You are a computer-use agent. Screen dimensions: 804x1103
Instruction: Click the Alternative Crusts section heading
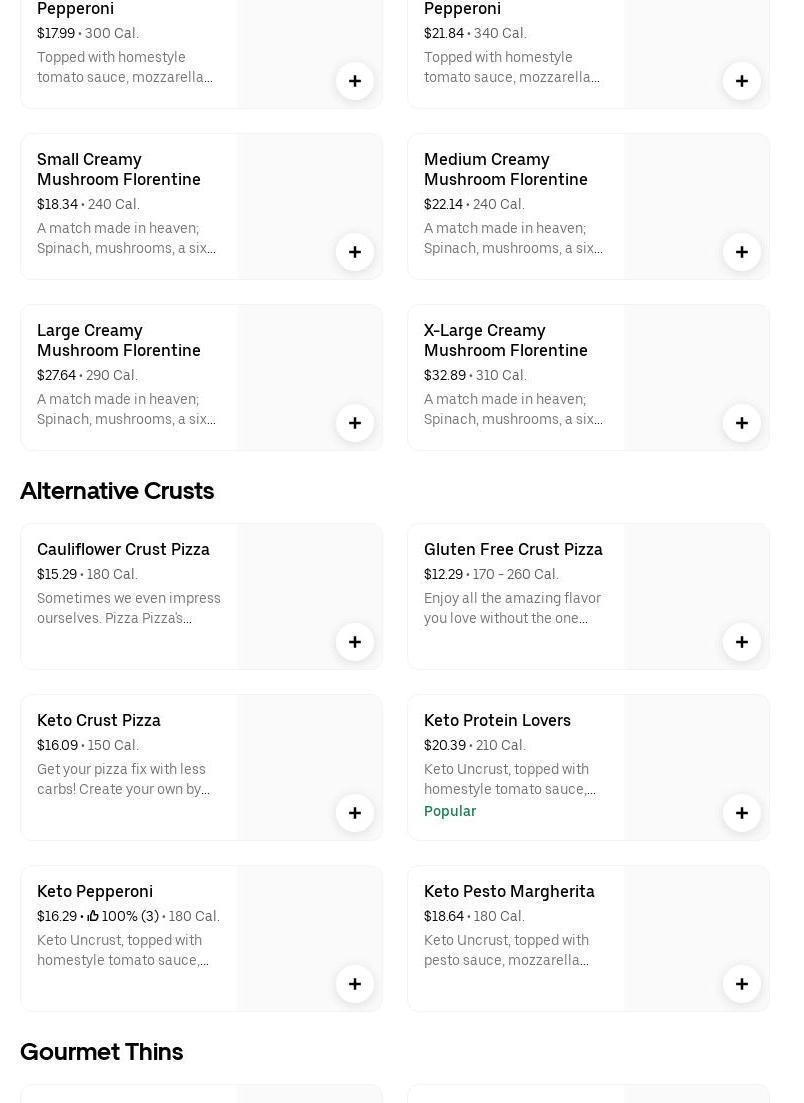[x=117, y=491]
